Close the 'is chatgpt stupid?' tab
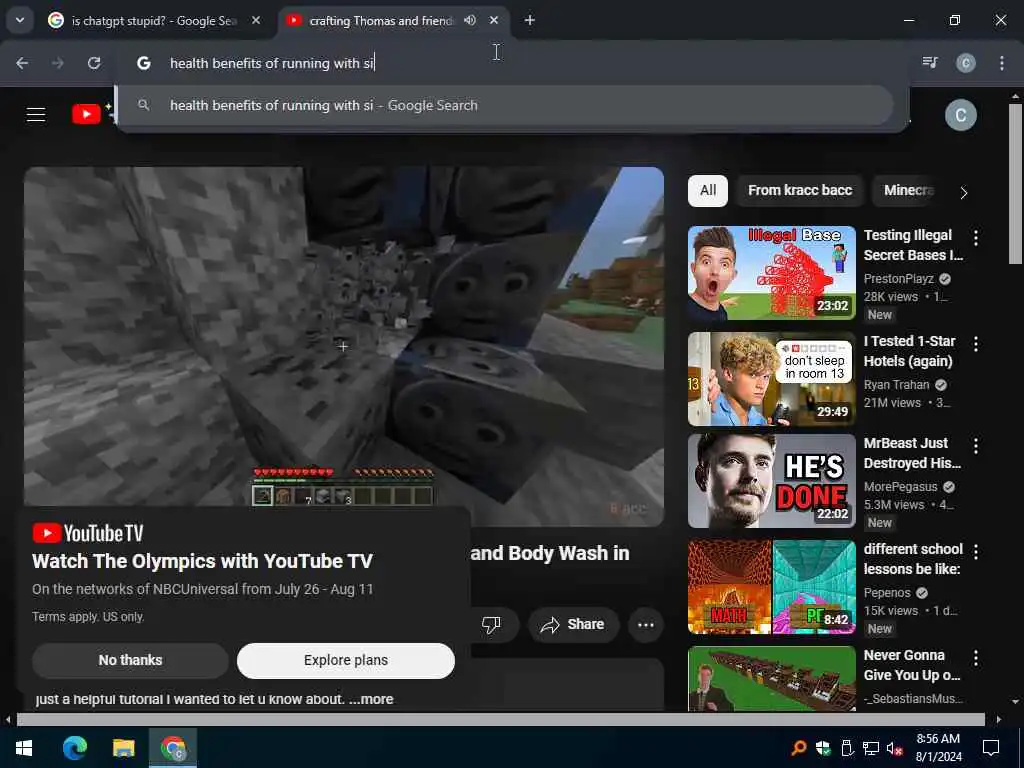The image size is (1024, 768). pos(256,21)
